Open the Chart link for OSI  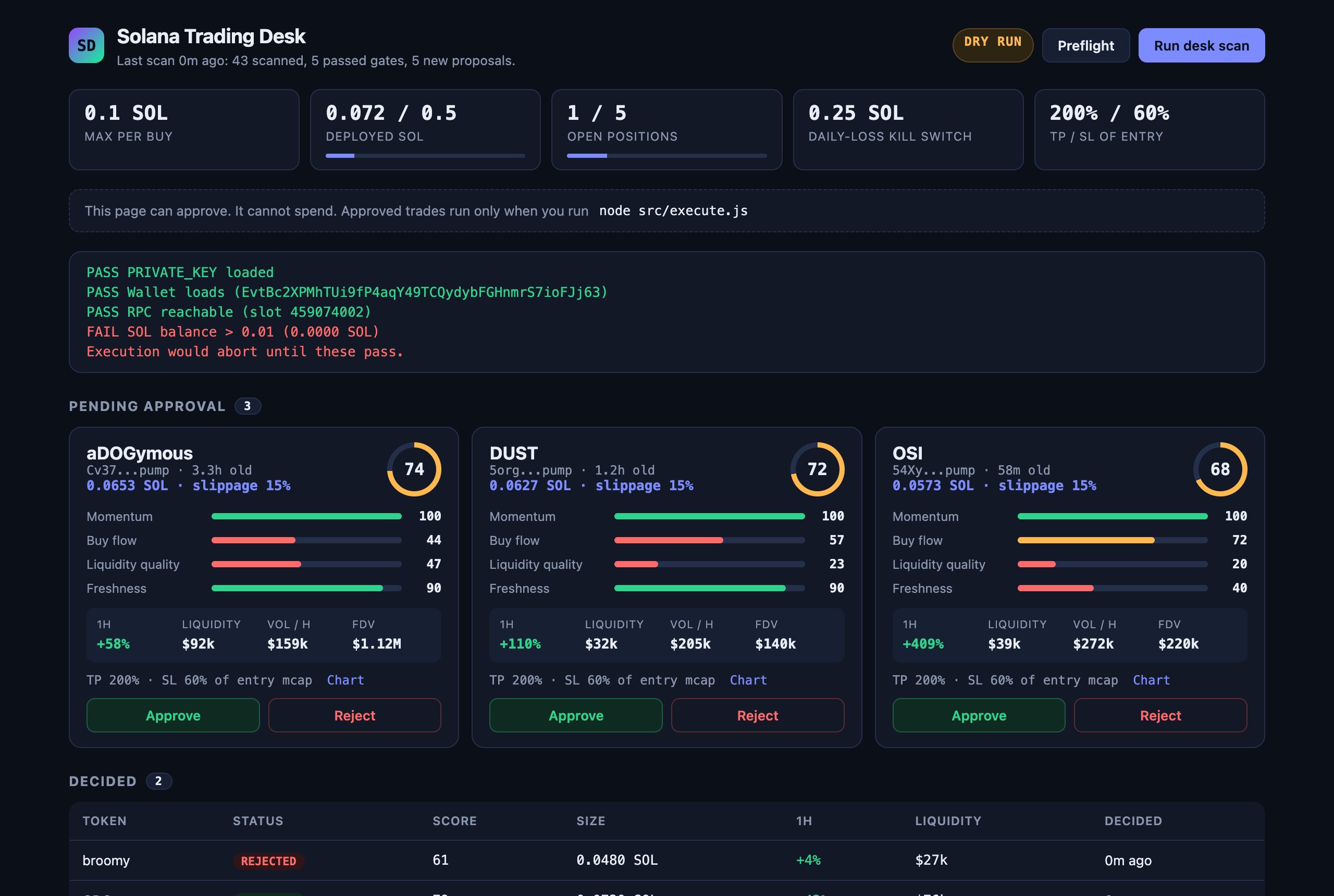1151,680
